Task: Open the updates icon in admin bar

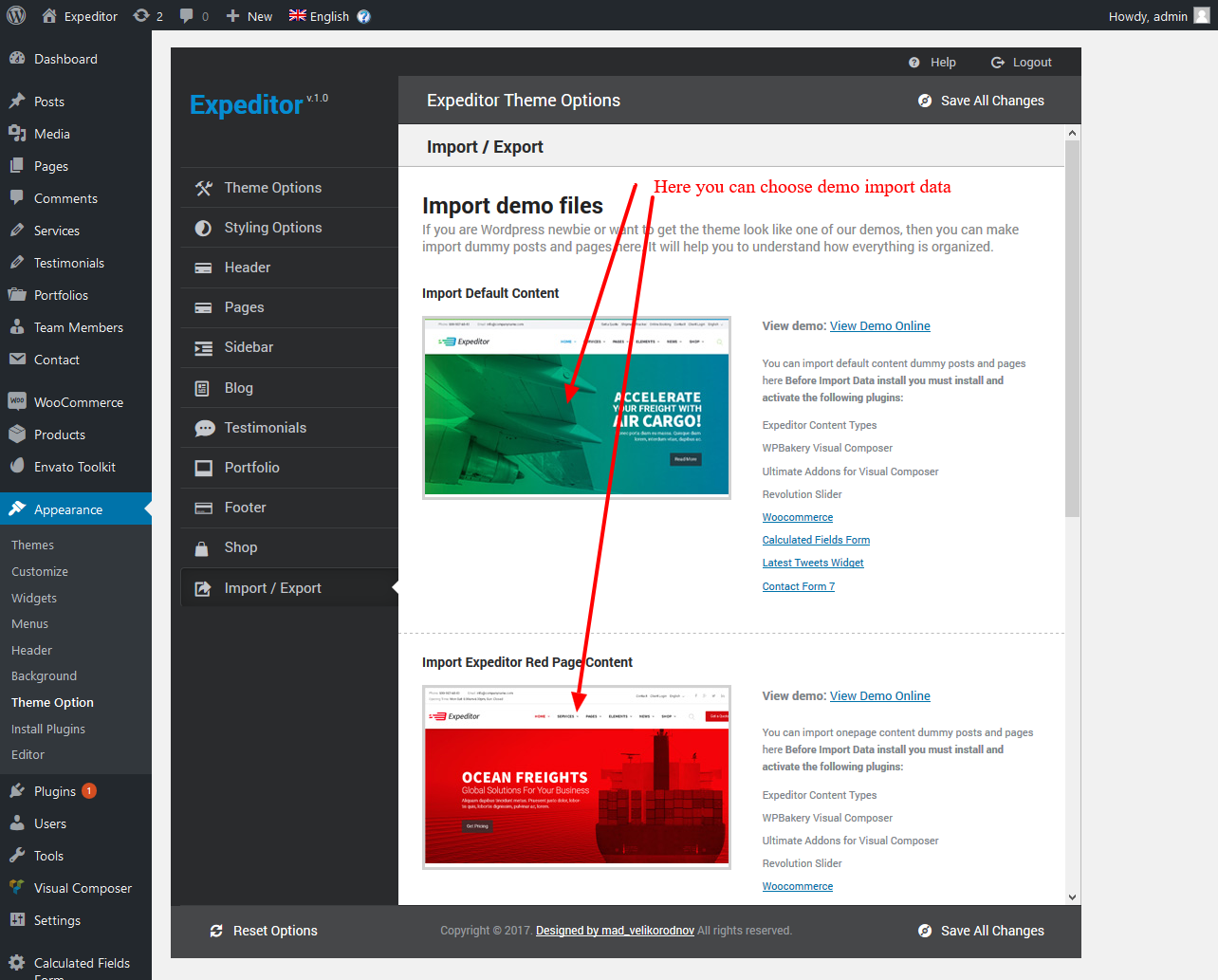Action: [x=141, y=15]
